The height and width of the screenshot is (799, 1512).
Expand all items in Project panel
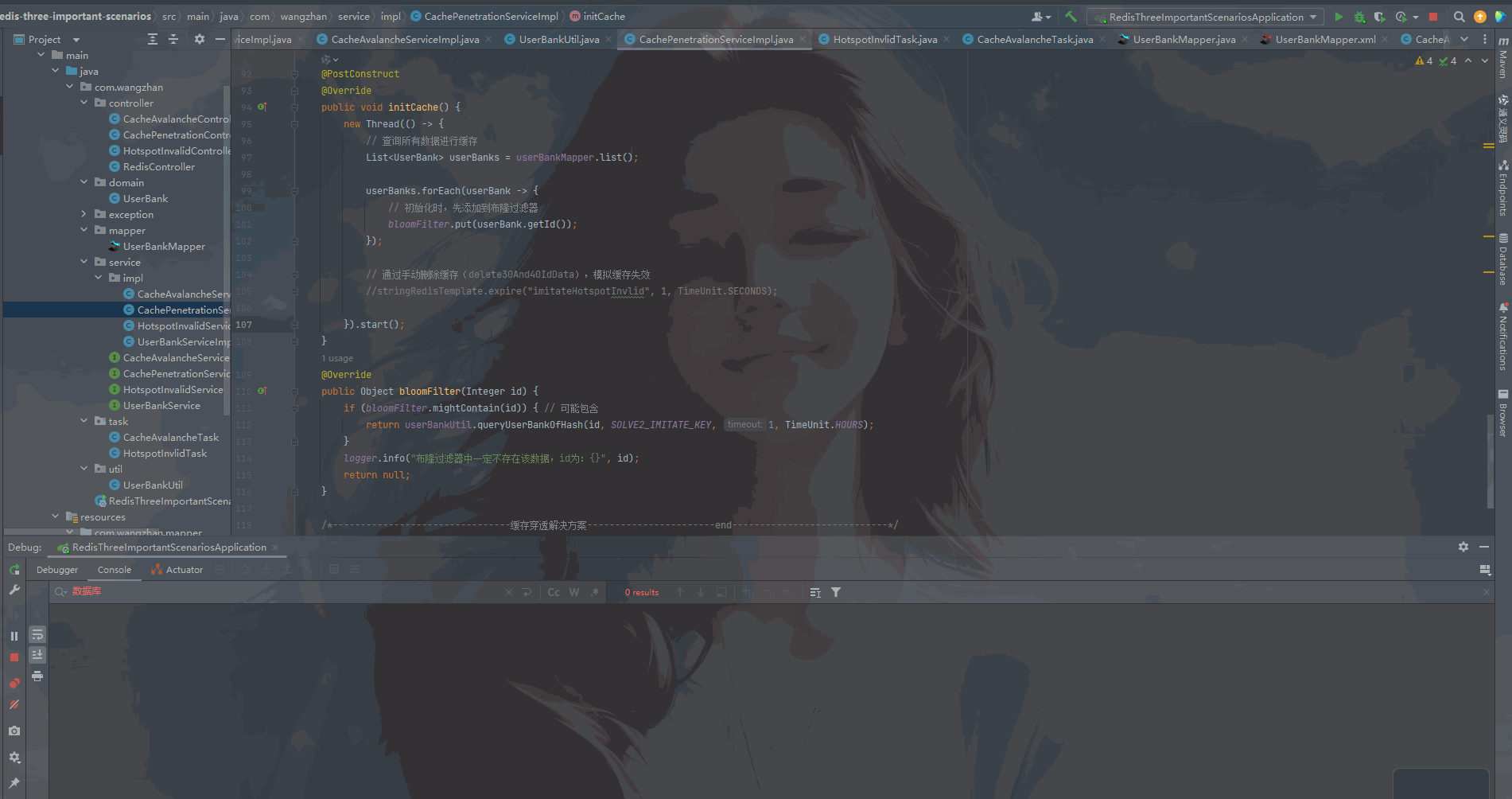coord(153,39)
